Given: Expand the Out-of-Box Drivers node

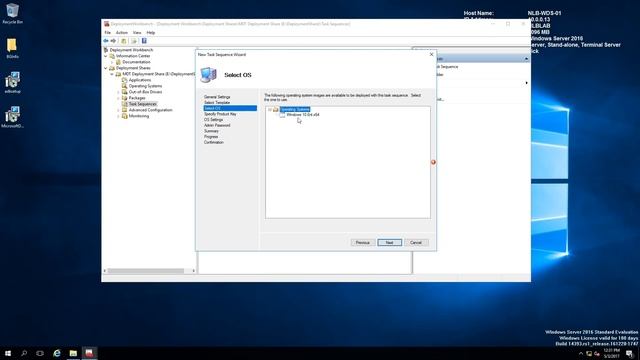Looking at the screenshot, I should pyautogui.click(x=119, y=92).
